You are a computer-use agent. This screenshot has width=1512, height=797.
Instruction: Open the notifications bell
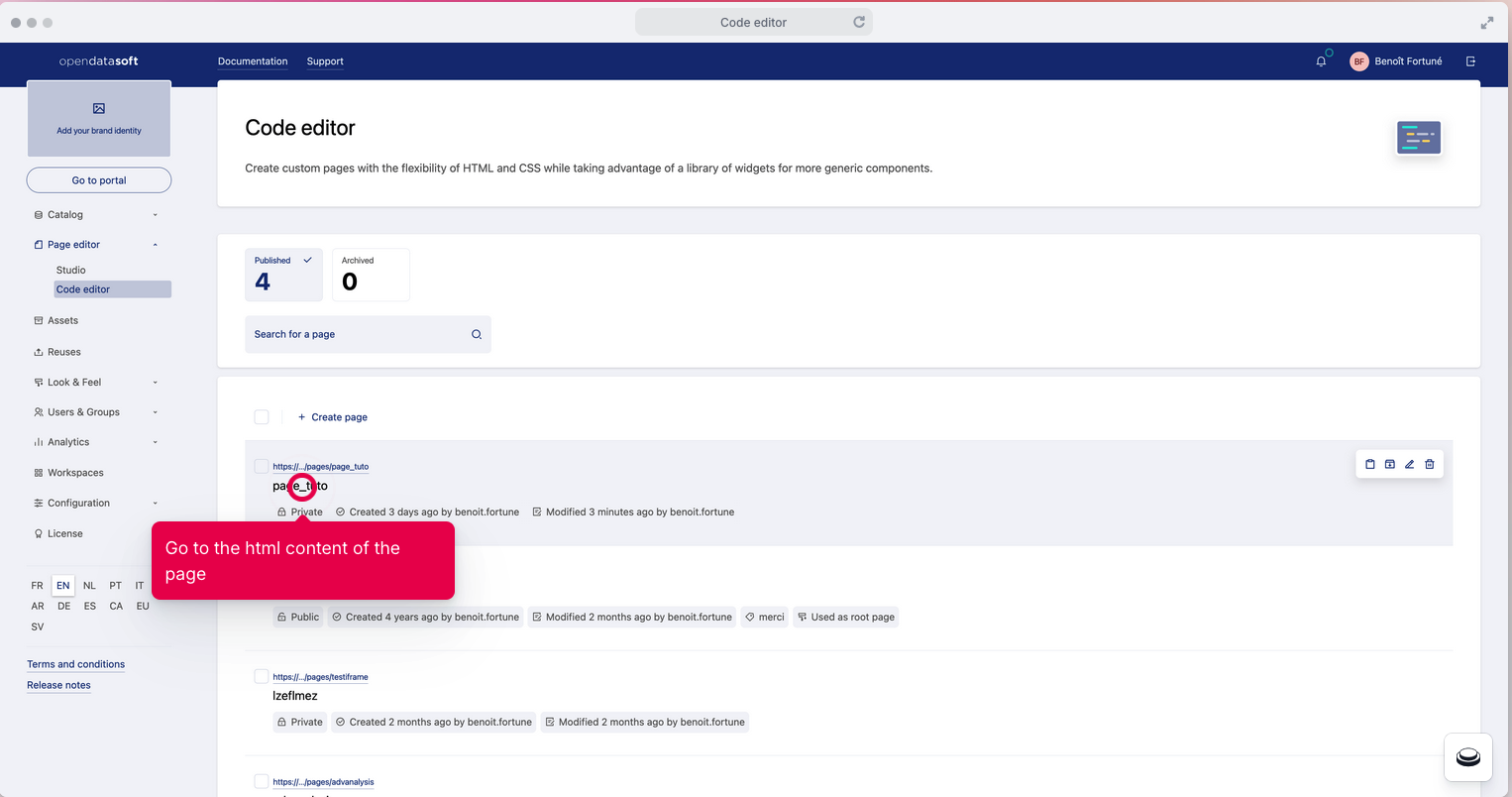pyautogui.click(x=1321, y=61)
